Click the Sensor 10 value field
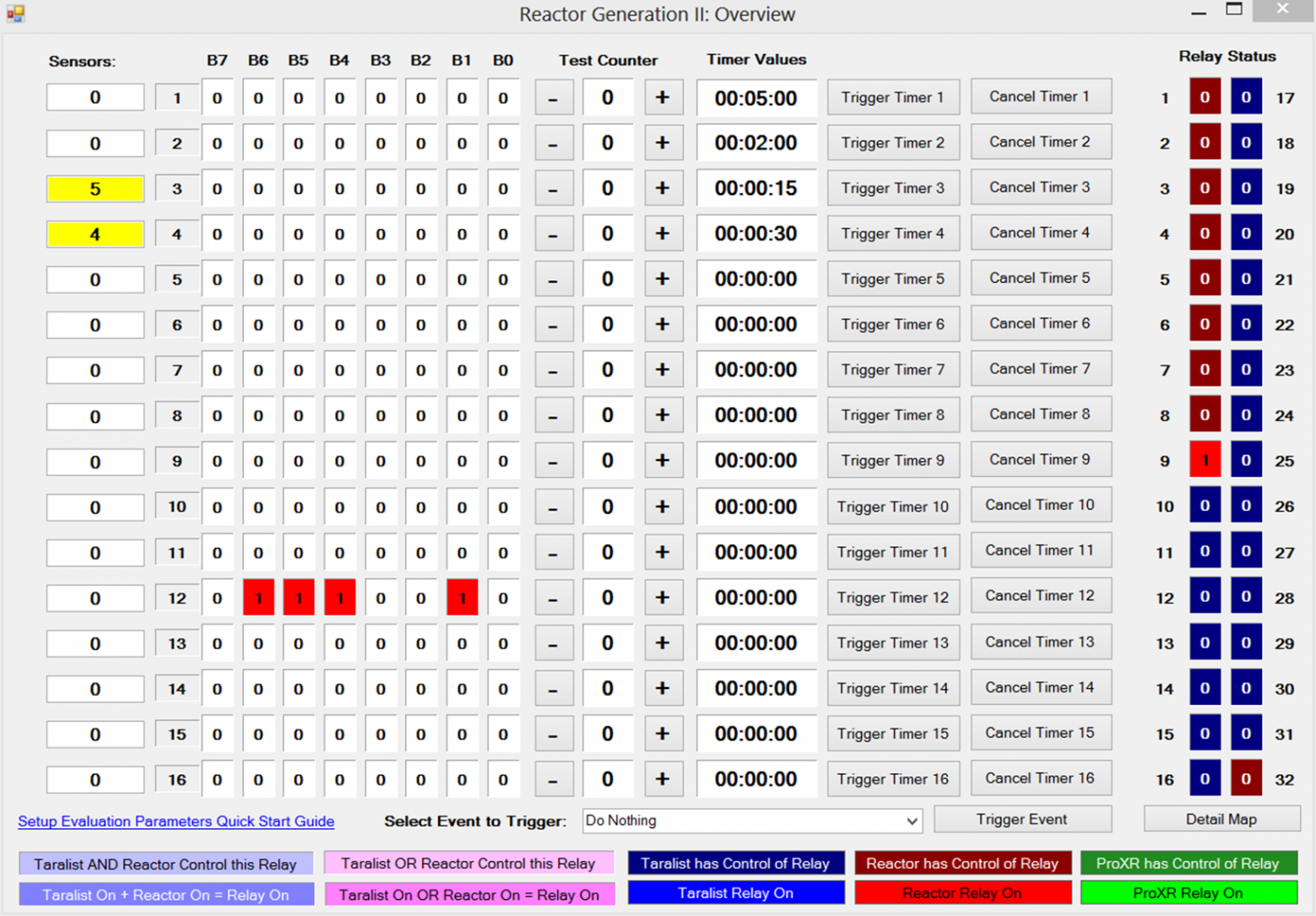The width and height of the screenshot is (1316, 916). point(95,508)
